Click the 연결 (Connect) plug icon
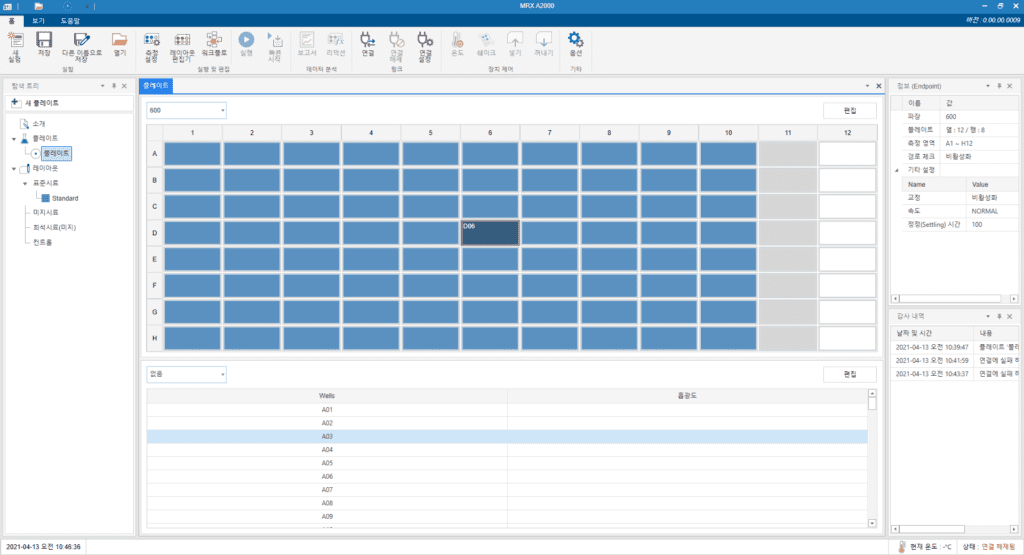 pos(368,43)
